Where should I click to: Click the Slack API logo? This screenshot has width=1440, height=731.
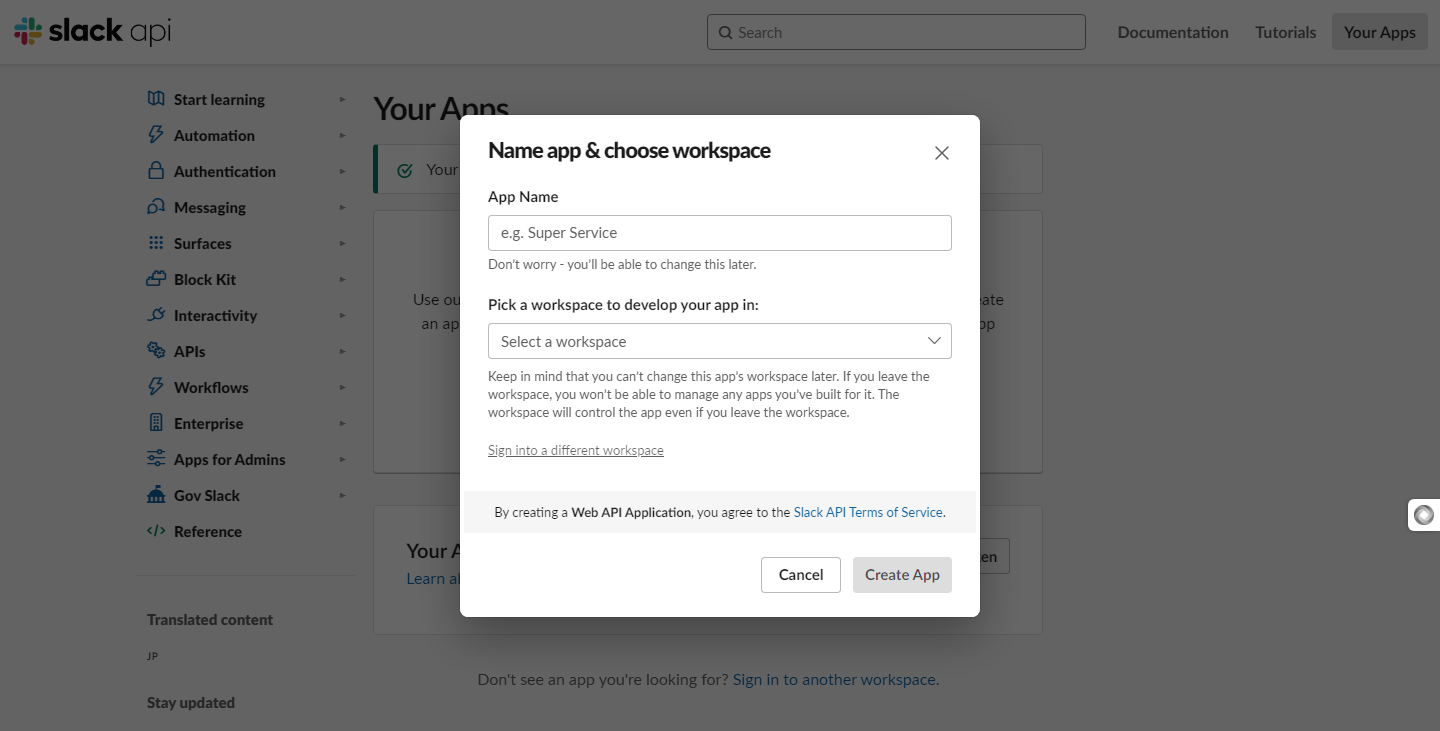click(92, 32)
